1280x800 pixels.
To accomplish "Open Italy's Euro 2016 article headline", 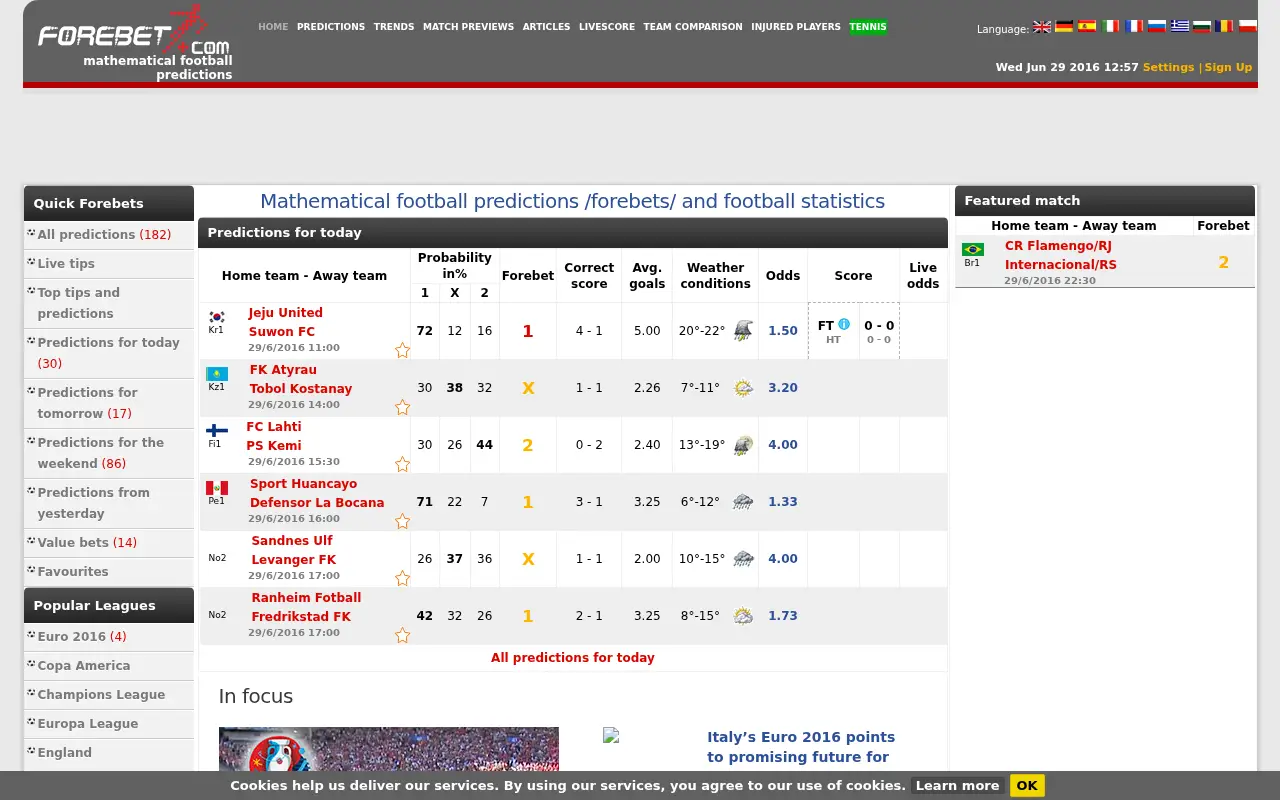I will point(801,747).
